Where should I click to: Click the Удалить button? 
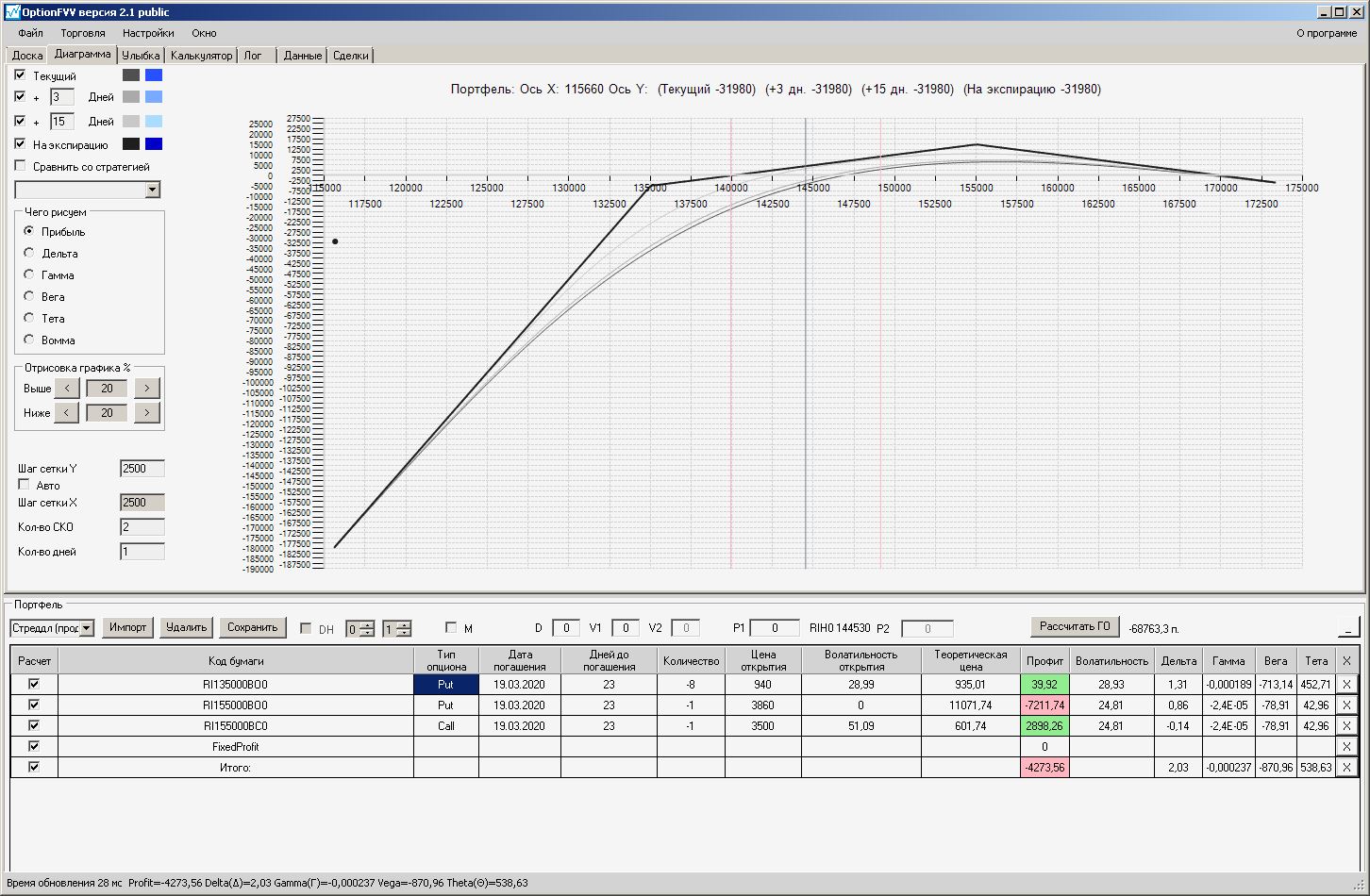click(x=186, y=627)
